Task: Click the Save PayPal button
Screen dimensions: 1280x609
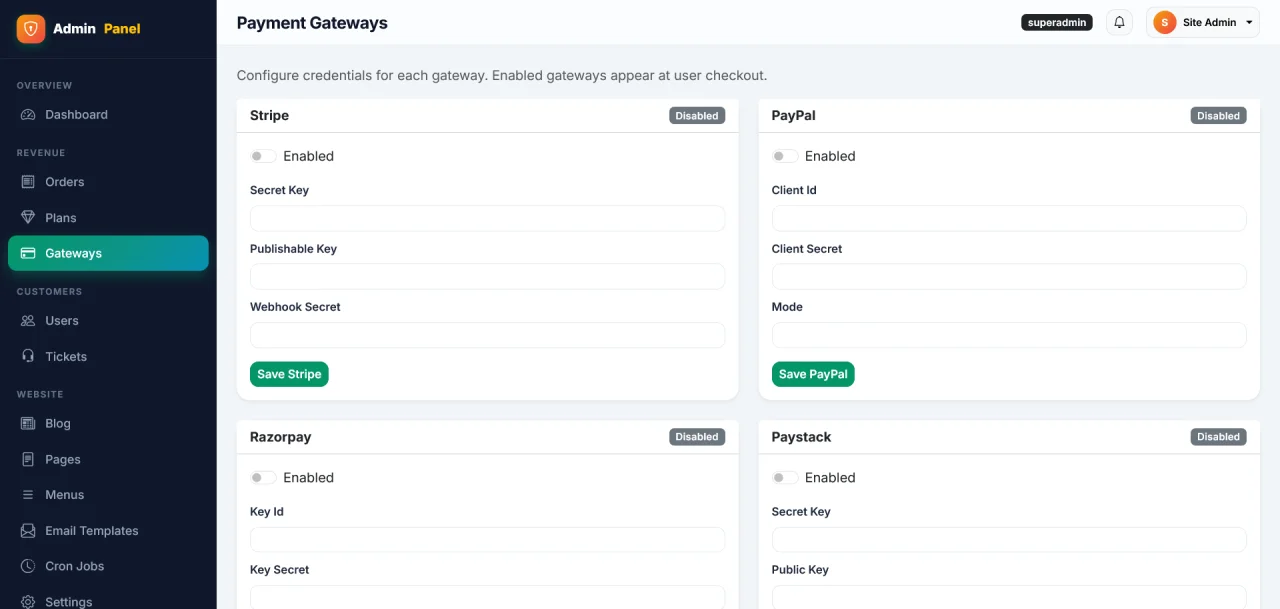Action: click(813, 374)
